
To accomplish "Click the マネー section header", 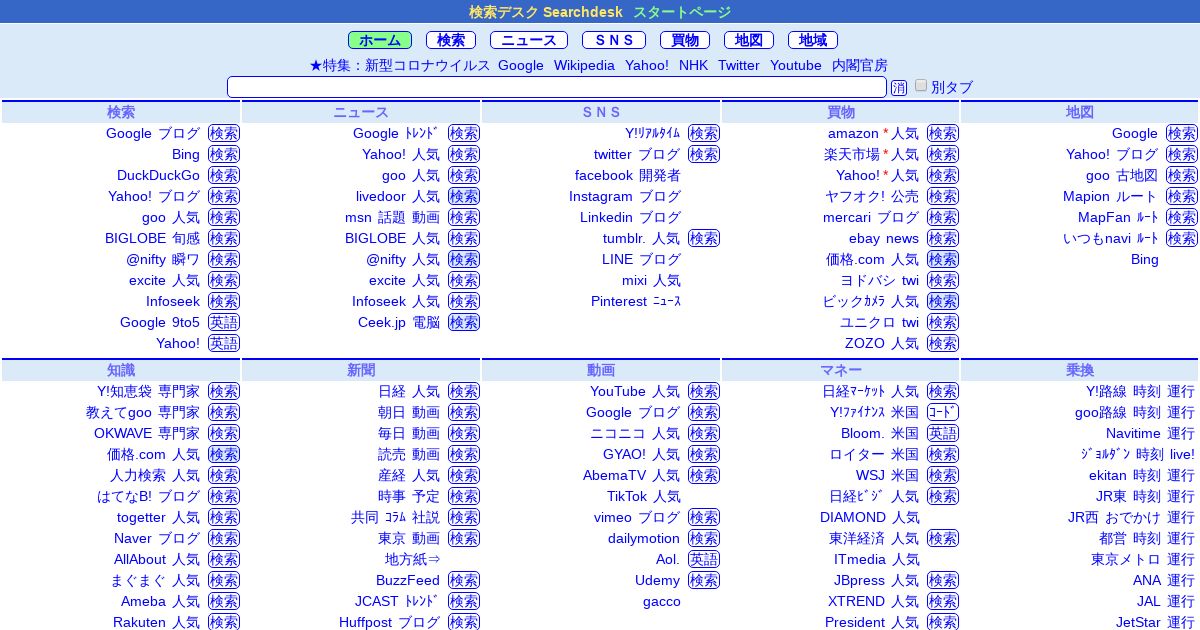I will coord(841,370).
